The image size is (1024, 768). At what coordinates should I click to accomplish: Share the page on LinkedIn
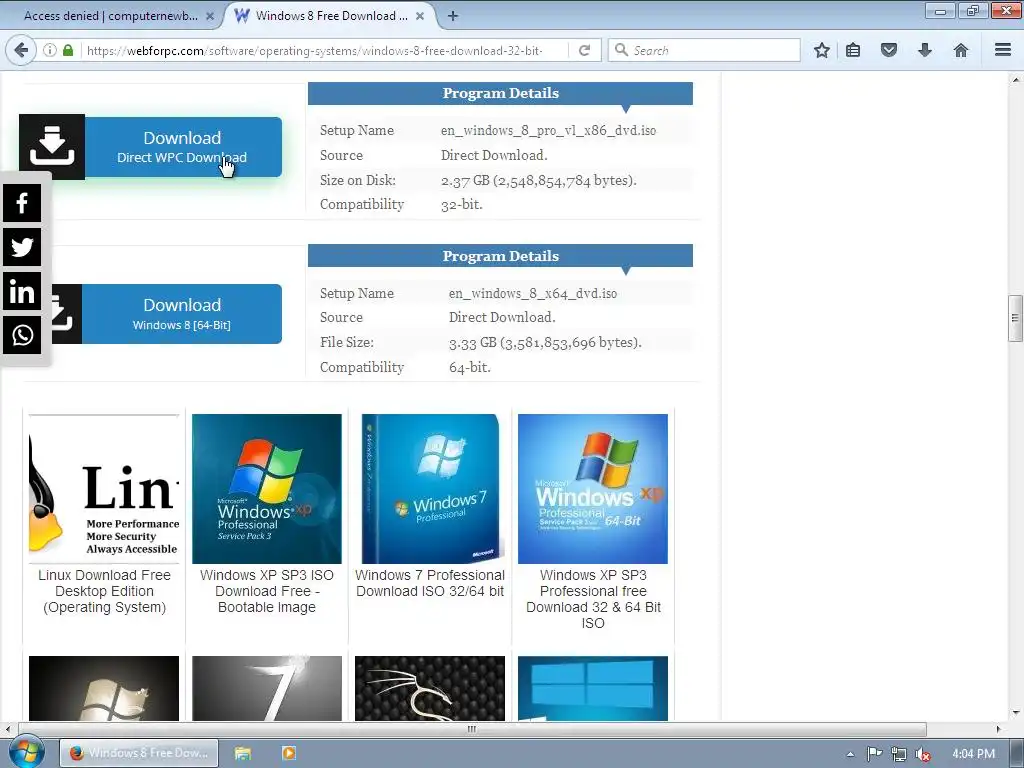22,291
